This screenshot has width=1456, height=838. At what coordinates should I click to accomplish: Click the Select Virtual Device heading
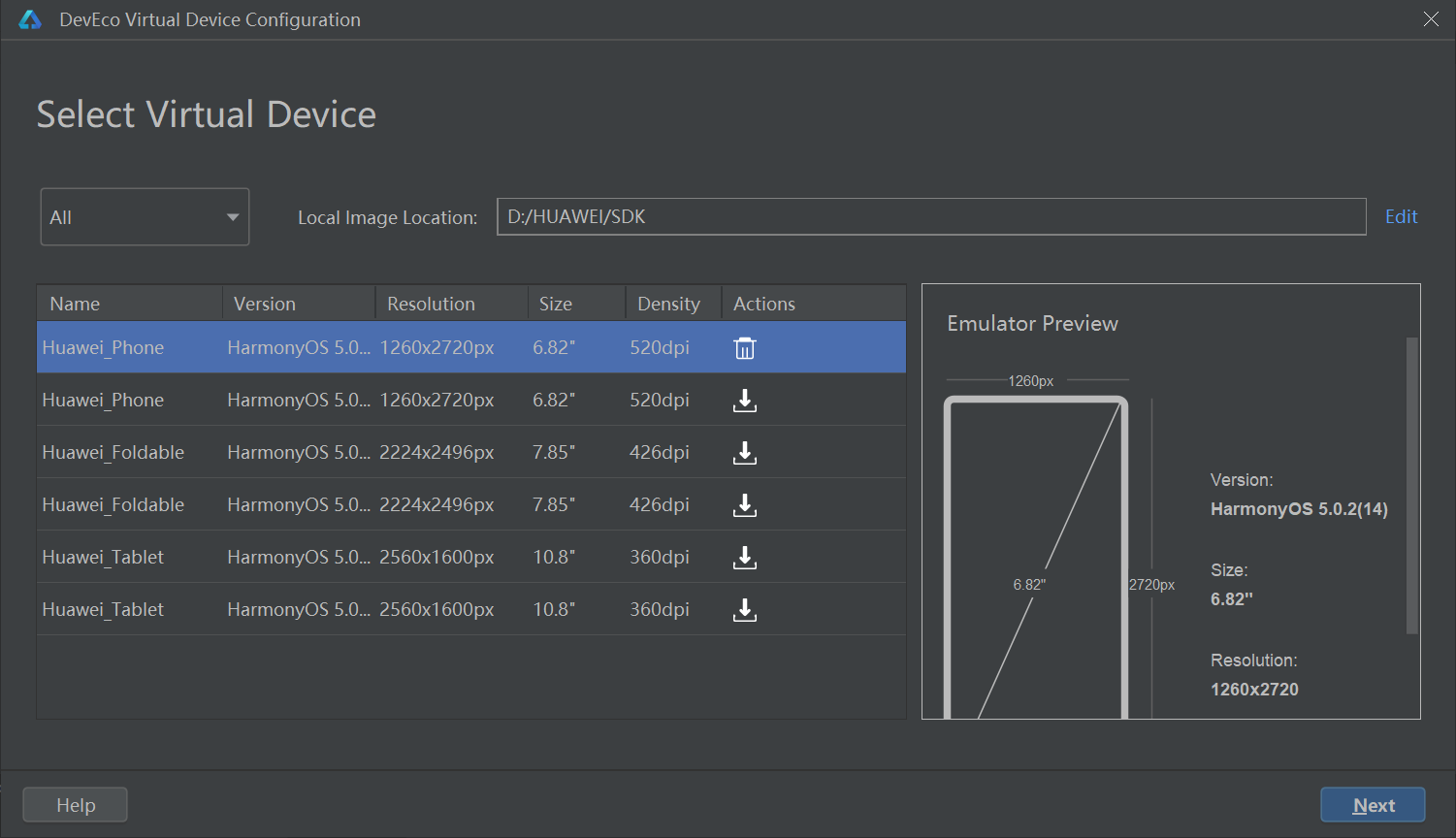coord(207,114)
